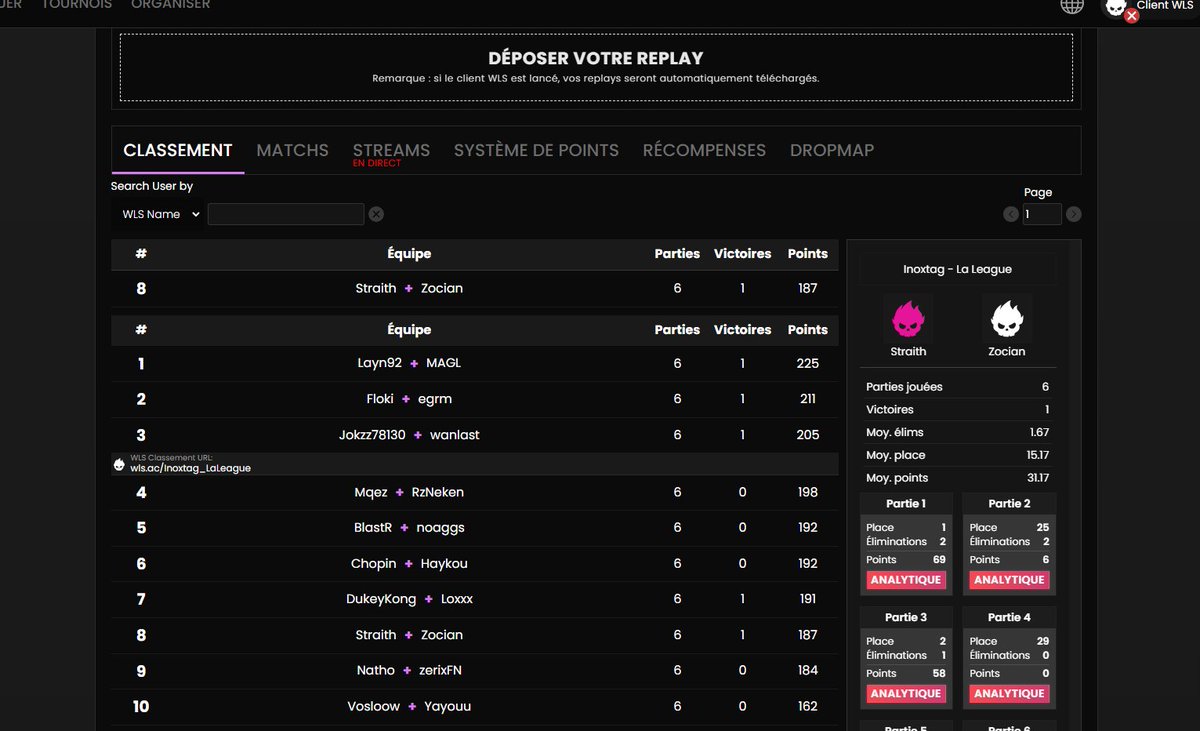Screen dimensions: 1200x731
Task: Open WLS Name search dropdown
Action: coord(157,214)
